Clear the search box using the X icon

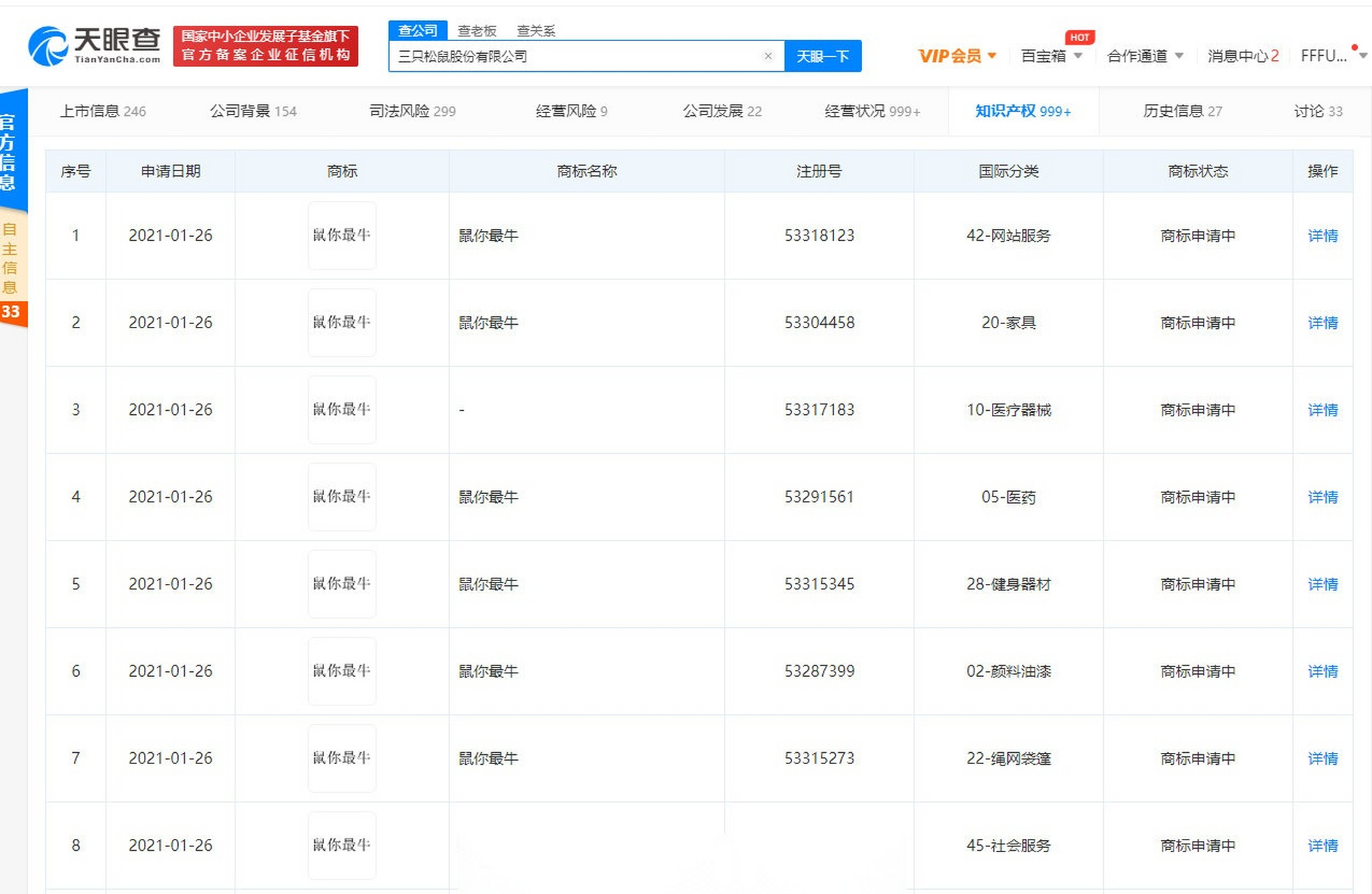pos(768,56)
